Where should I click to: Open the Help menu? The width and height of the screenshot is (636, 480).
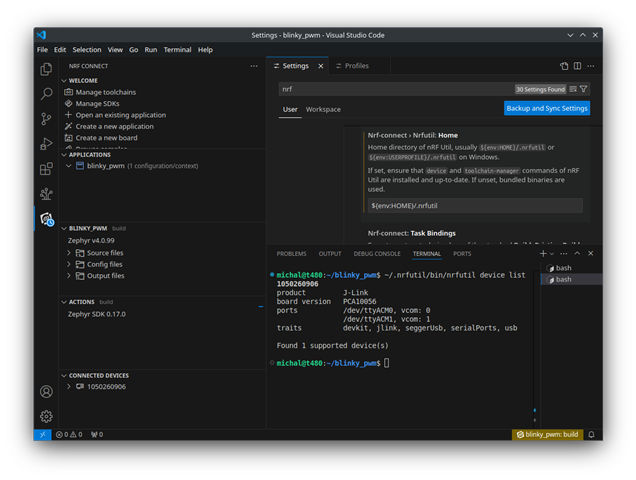pos(205,50)
